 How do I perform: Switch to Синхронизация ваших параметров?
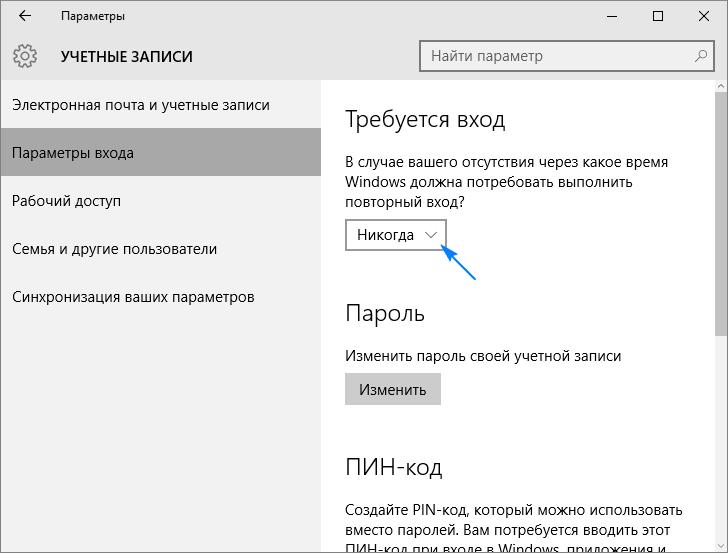point(133,297)
